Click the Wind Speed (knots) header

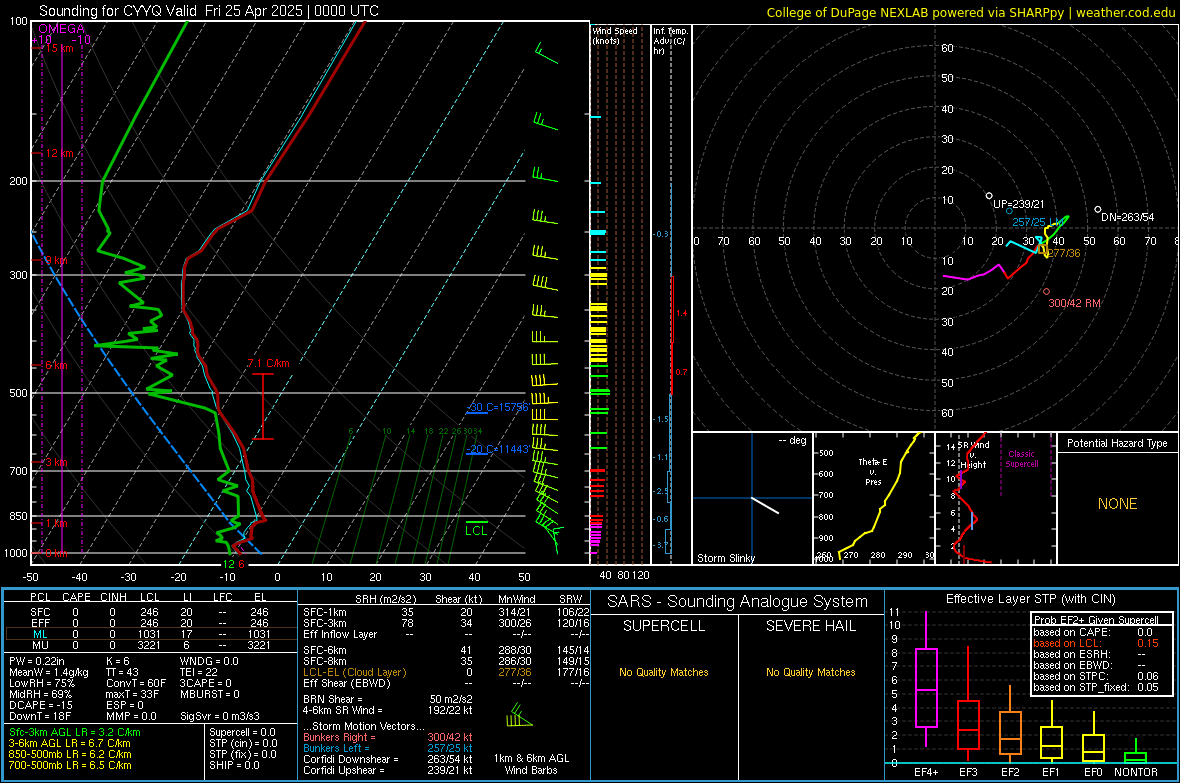[615, 35]
